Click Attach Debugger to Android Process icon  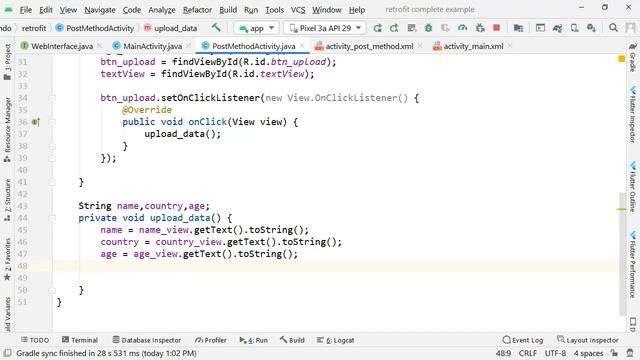(480, 28)
